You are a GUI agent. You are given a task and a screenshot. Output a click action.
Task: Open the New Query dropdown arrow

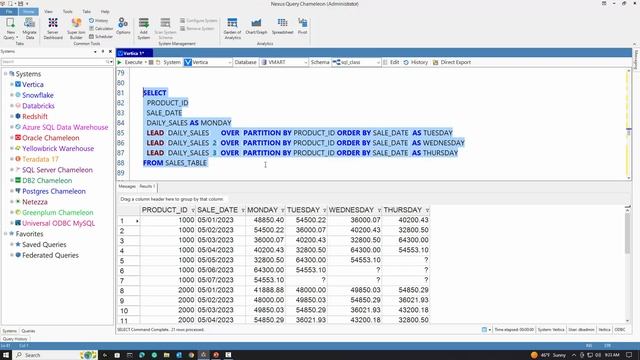coord(17,38)
